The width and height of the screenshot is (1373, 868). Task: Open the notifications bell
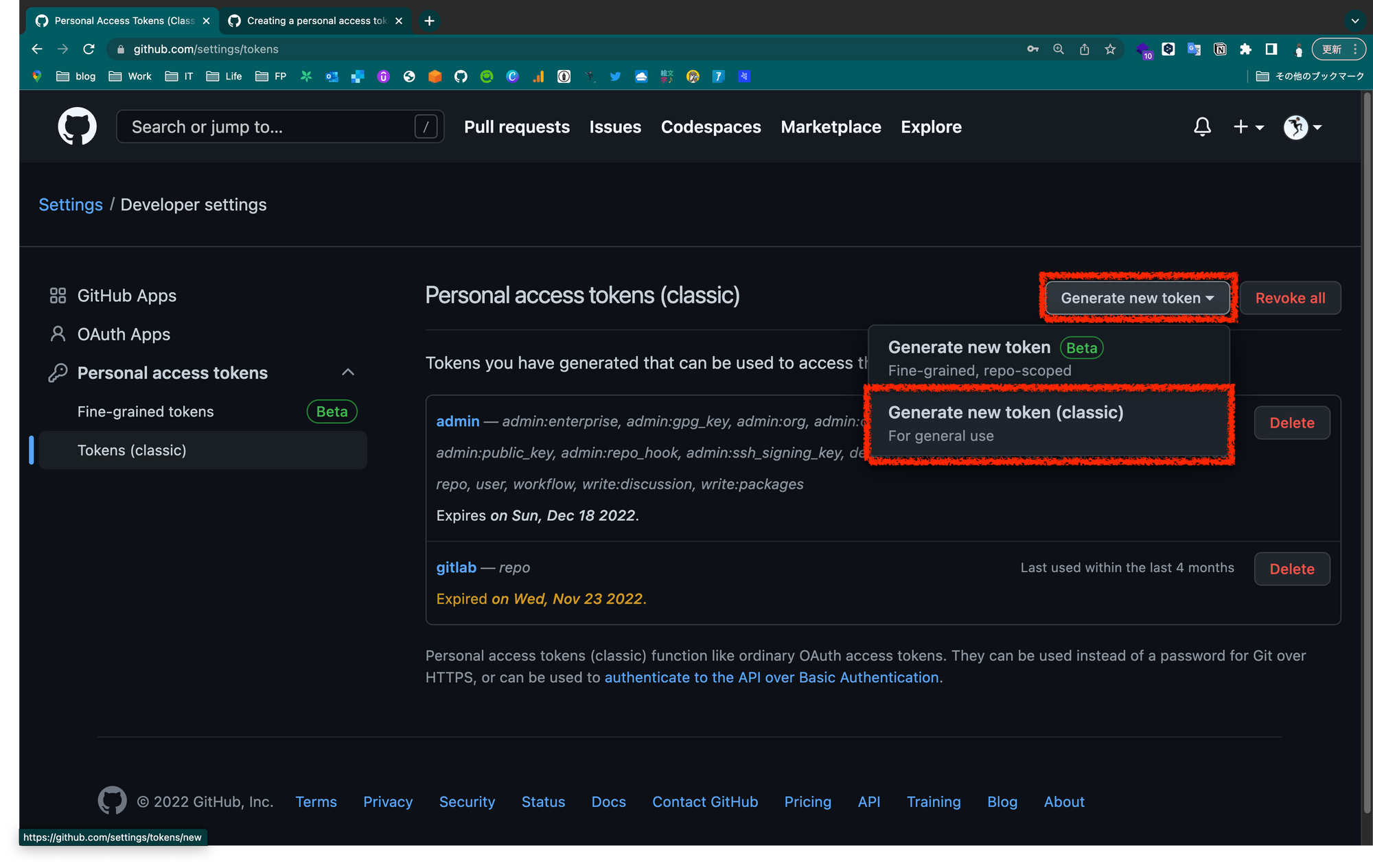[1202, 127]
